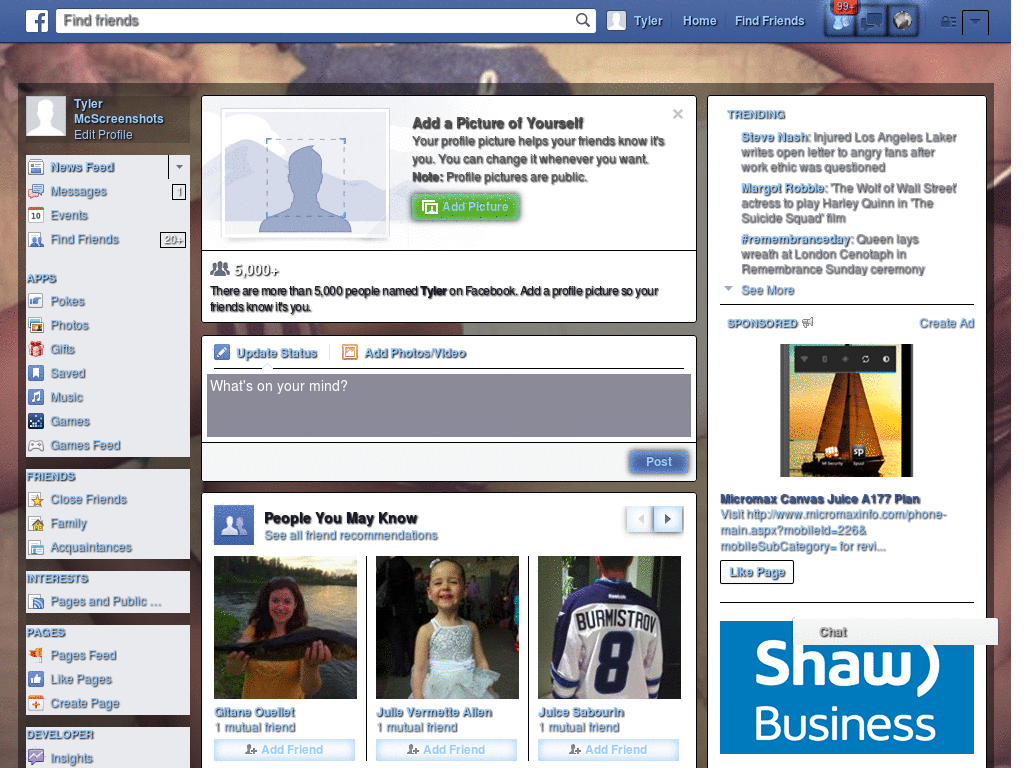Image resolution: width=1024 pixels, height=768 pixels.
Task: Click the Pokes icon
Action: click(x=36, y=301)
